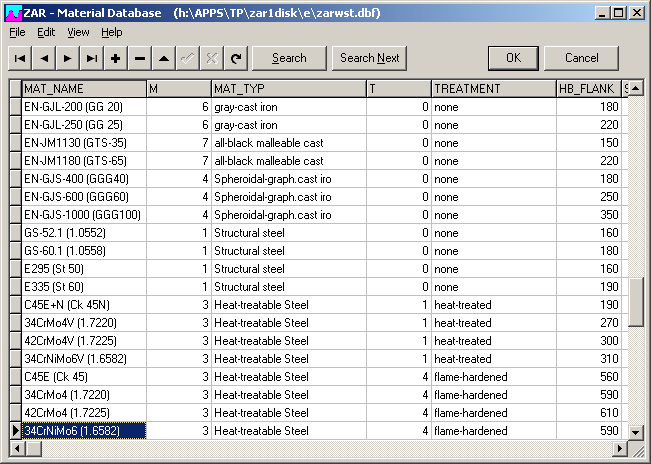This screenshot has height=464, width=651.
Task: Click the MAT_NAME column header
Action: pos(83,89)
